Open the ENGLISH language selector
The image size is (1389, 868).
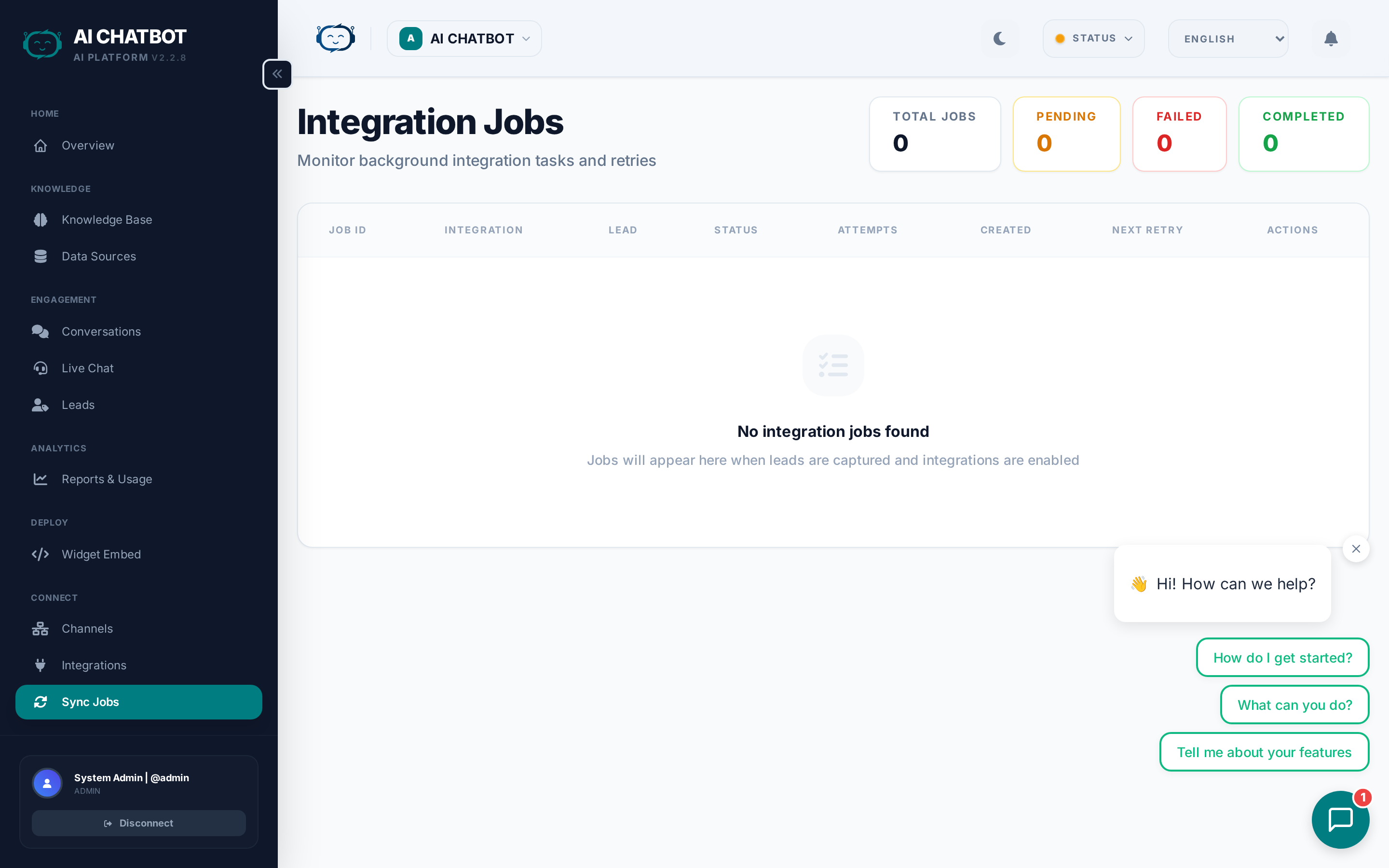(x=1228, y=39)
